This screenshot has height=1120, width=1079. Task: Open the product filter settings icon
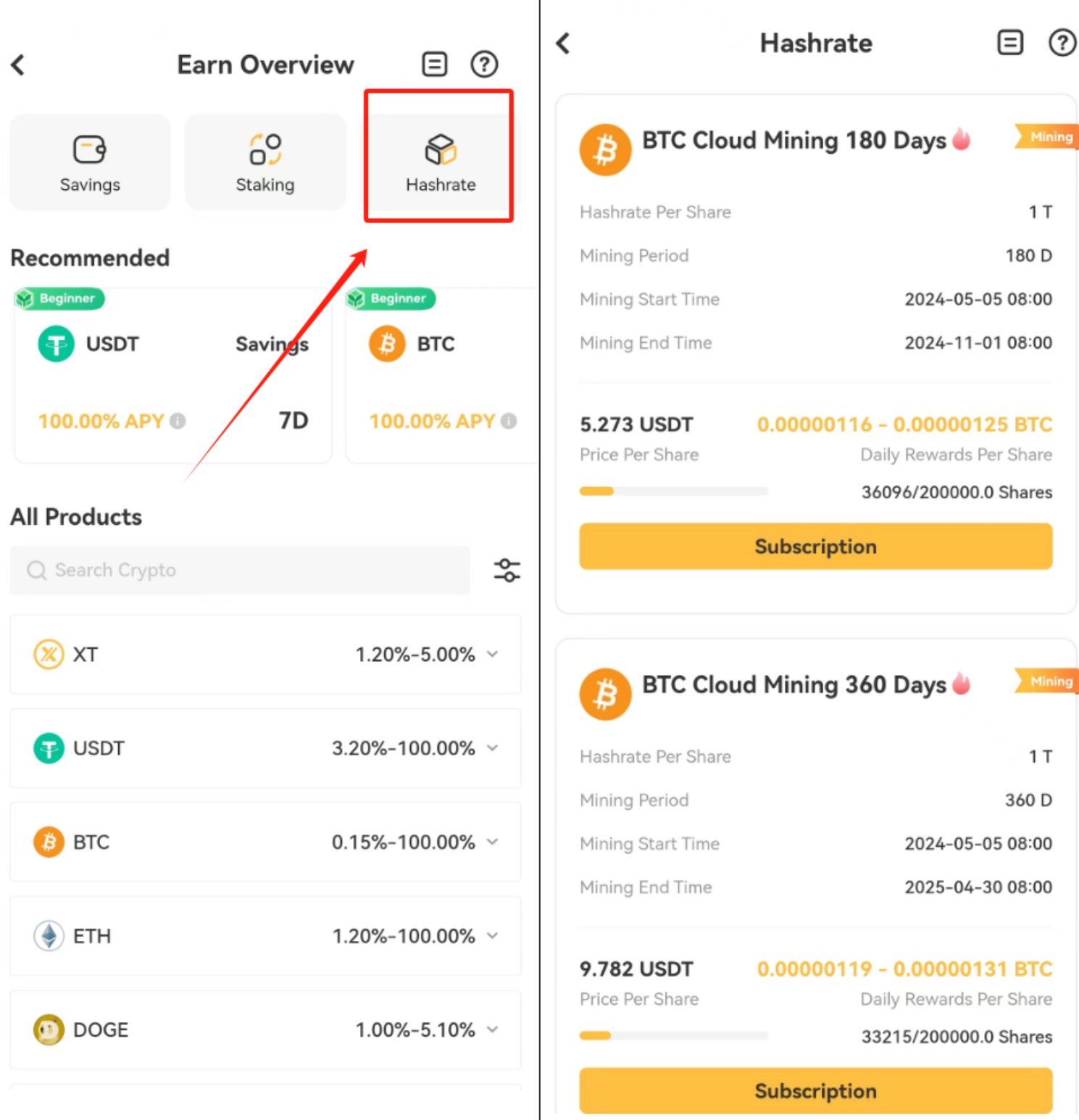(507, 571)
